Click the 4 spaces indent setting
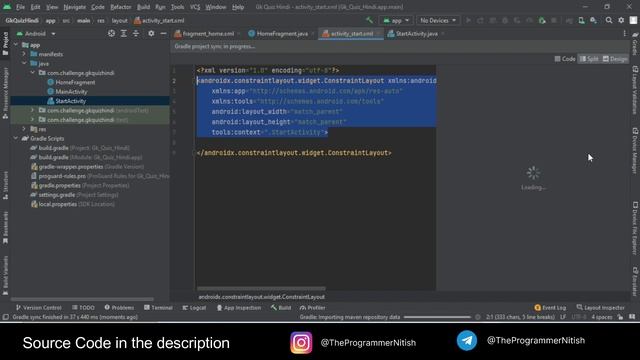640x360 pixels. coord(602,317)
